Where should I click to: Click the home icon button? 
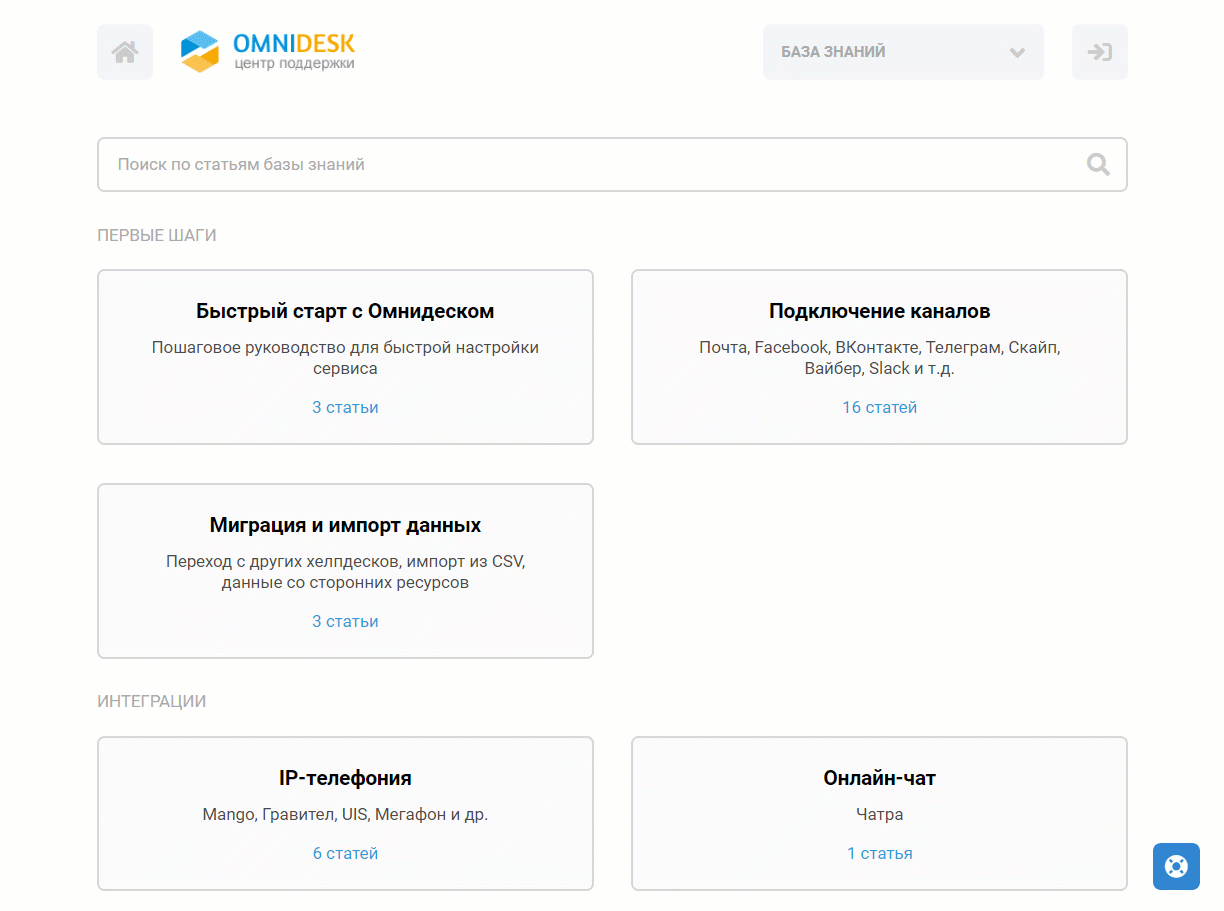click(125, 52)
